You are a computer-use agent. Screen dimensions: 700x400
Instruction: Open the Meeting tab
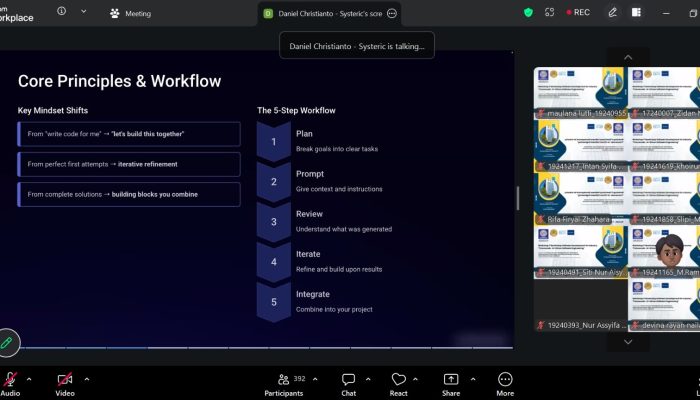coord(130,13)
